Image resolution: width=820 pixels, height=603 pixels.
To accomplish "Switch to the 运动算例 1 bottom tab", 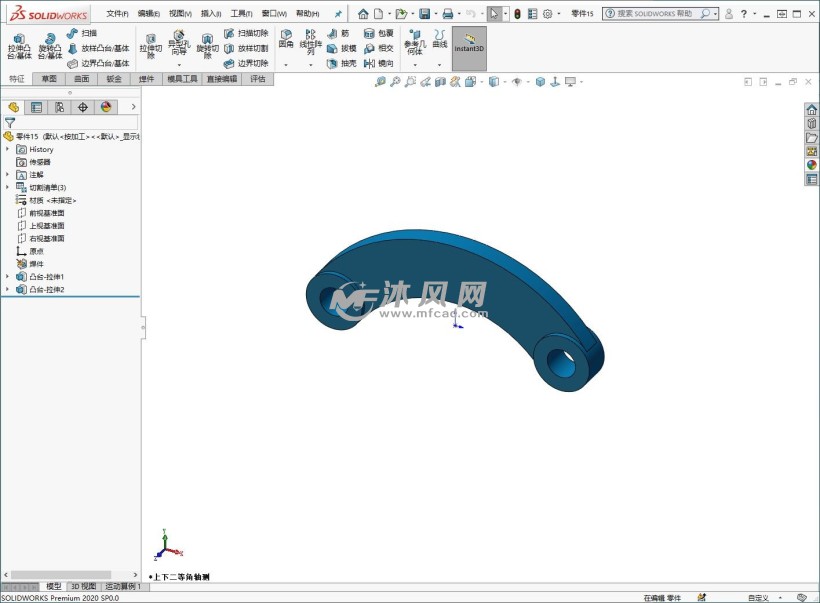I will point(123,587).
